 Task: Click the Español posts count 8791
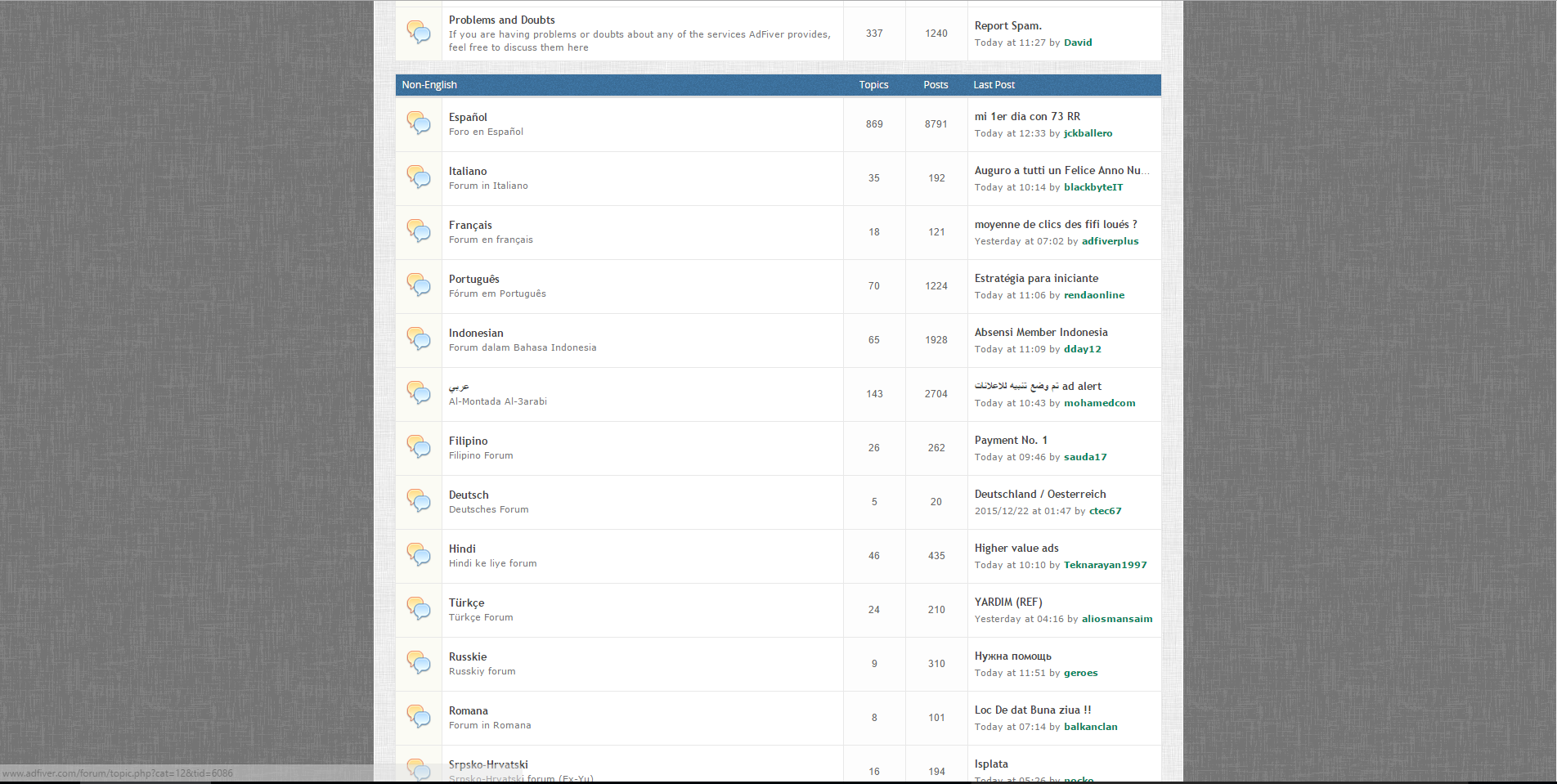[936, 124]
